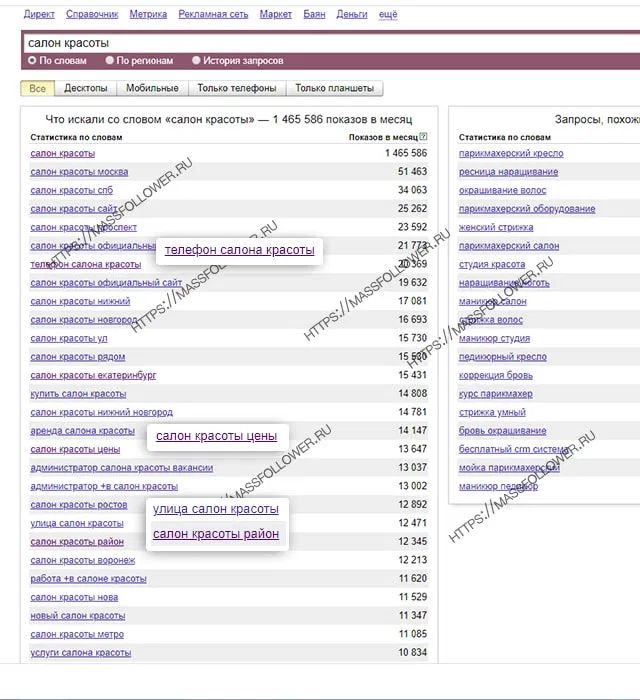Select the 'По словам' radio button

pyautogui.click(x=32, y=60)
